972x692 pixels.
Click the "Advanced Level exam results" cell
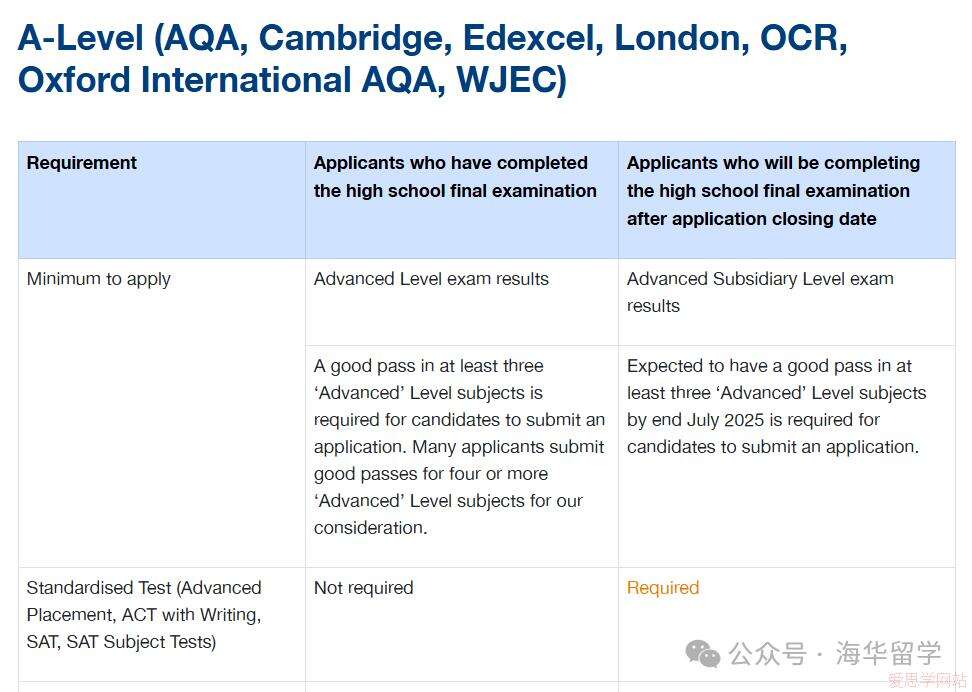pyautogui.click(x=431, y=279)
